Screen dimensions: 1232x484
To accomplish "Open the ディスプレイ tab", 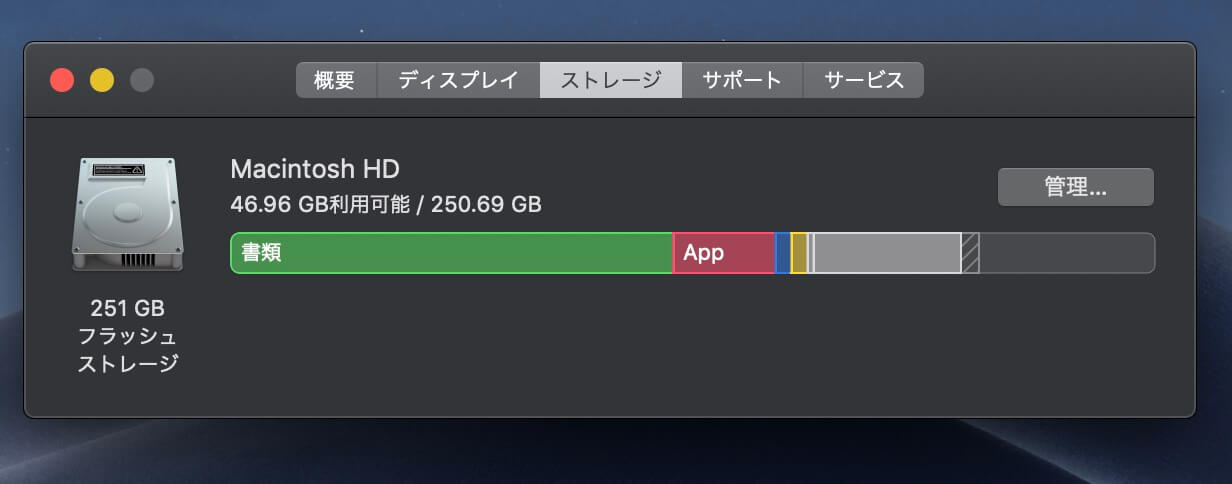I will (x=458, y=80).
